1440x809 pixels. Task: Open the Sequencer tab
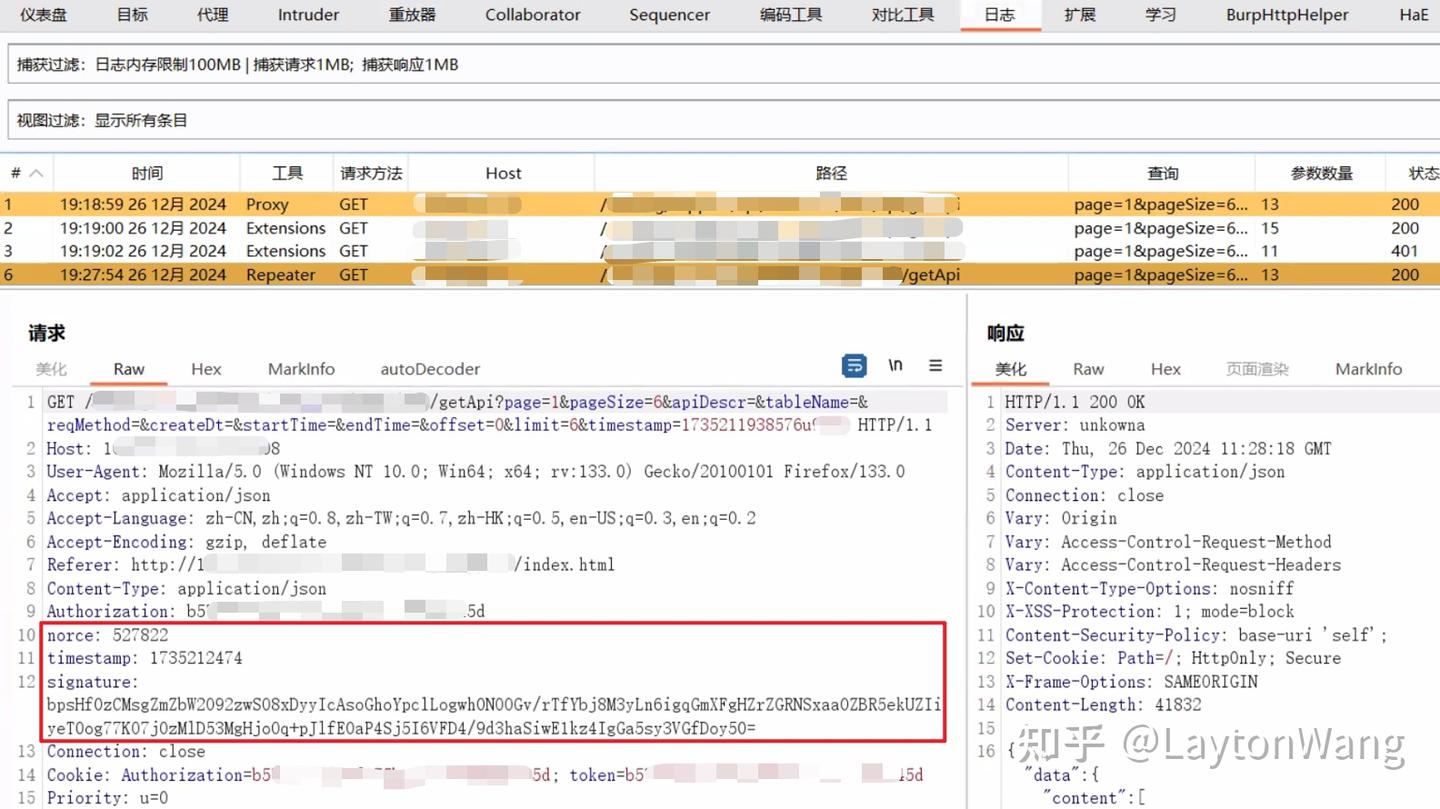(669, 15)
